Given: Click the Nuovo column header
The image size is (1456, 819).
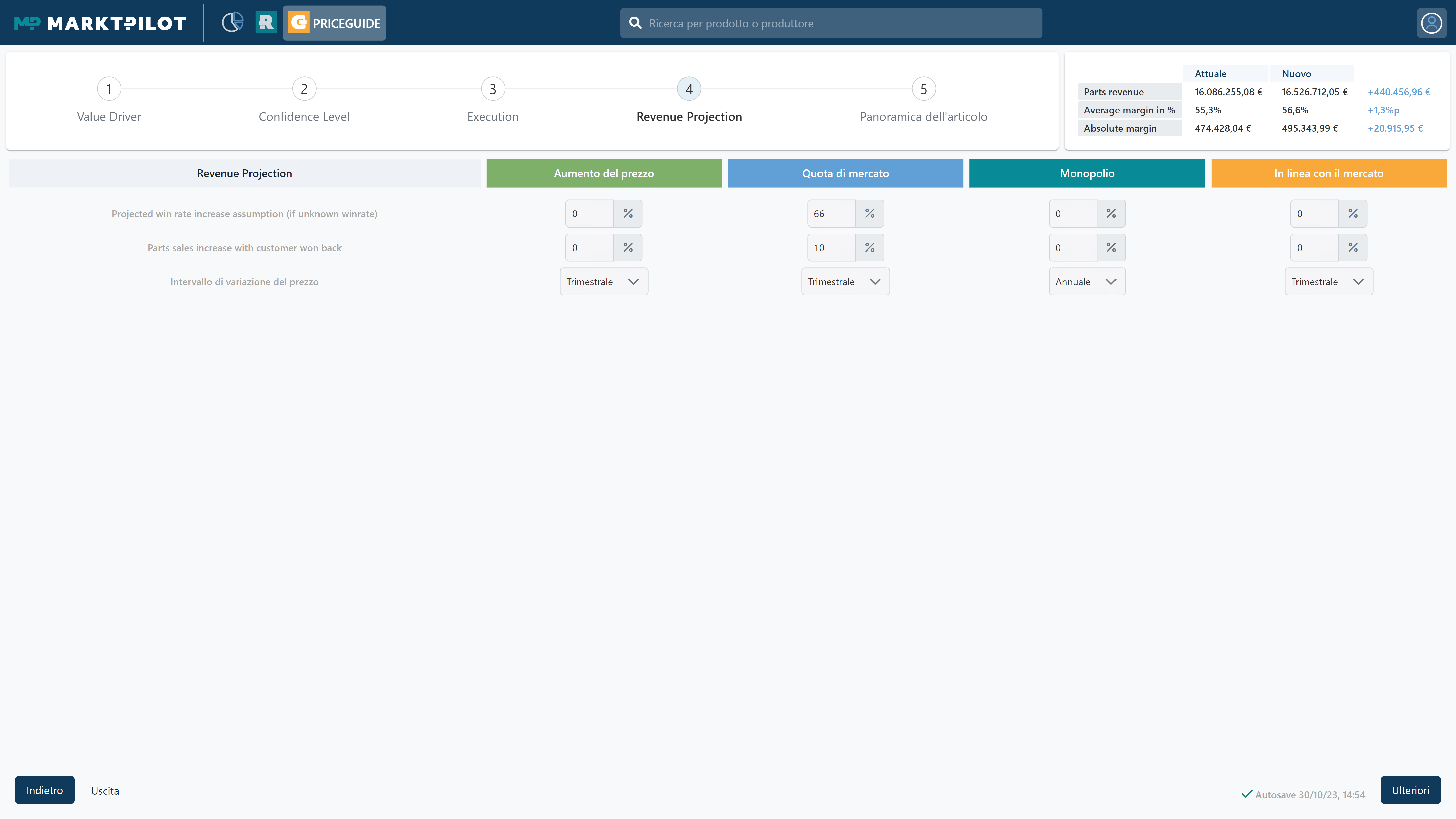Looking at the screenshot, I should click(x=1311, y=74).
